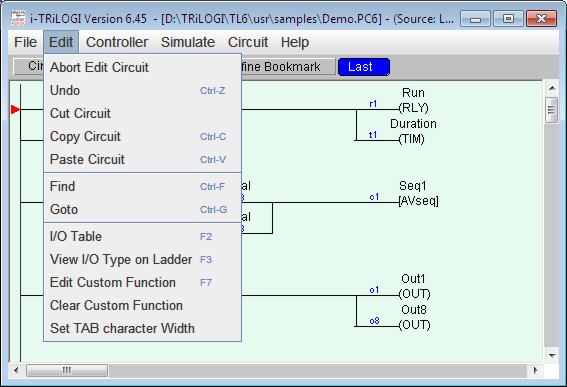Viewport: 567px width, 387px height.
Task: Open the Simulate menu
Action: pos(188,42)
